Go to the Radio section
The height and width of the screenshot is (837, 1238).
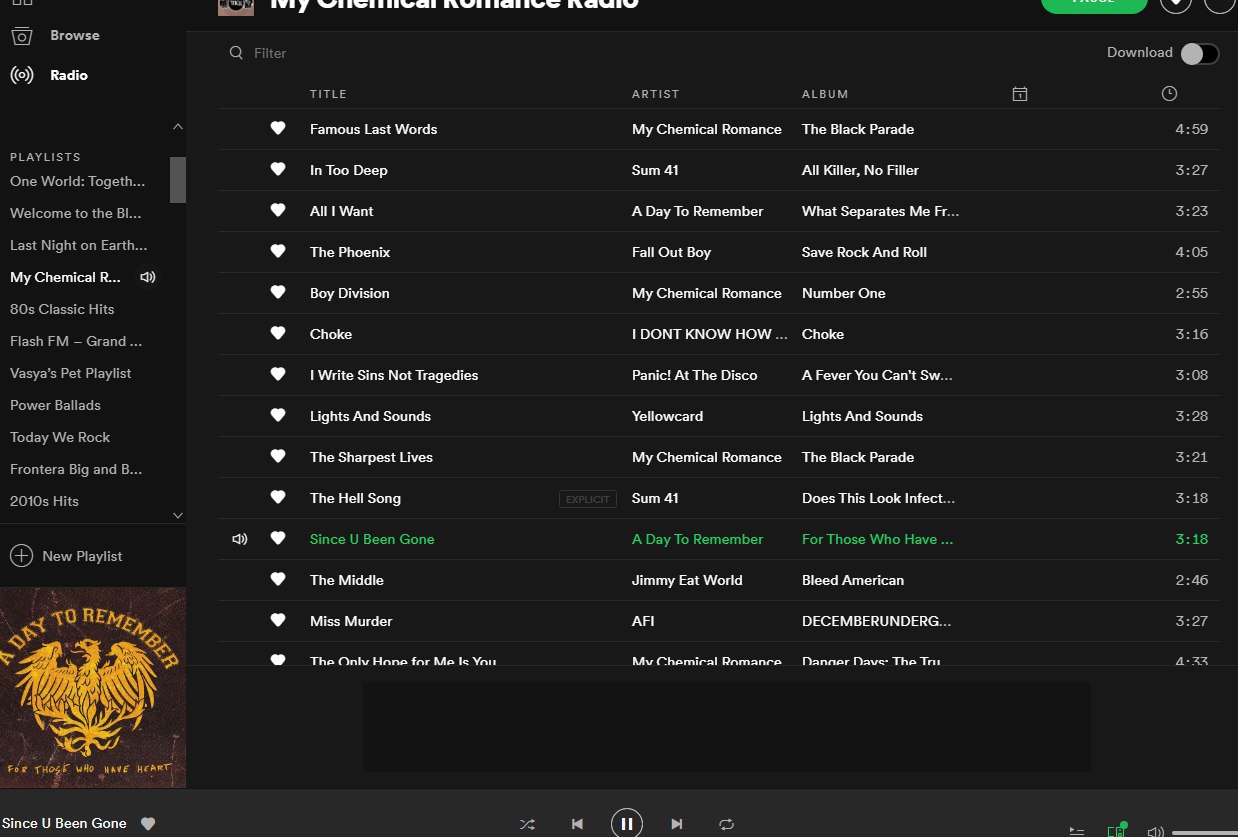point(69,75)
